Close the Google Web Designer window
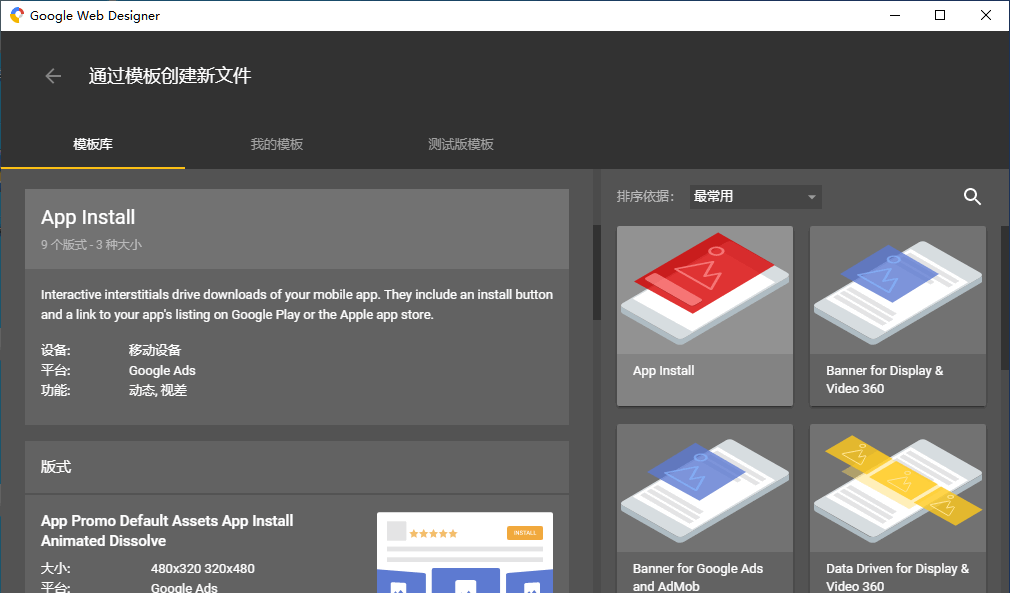The height and width of the screenshot is (616, 1010). pyautogui.click(x=986, y=15)
